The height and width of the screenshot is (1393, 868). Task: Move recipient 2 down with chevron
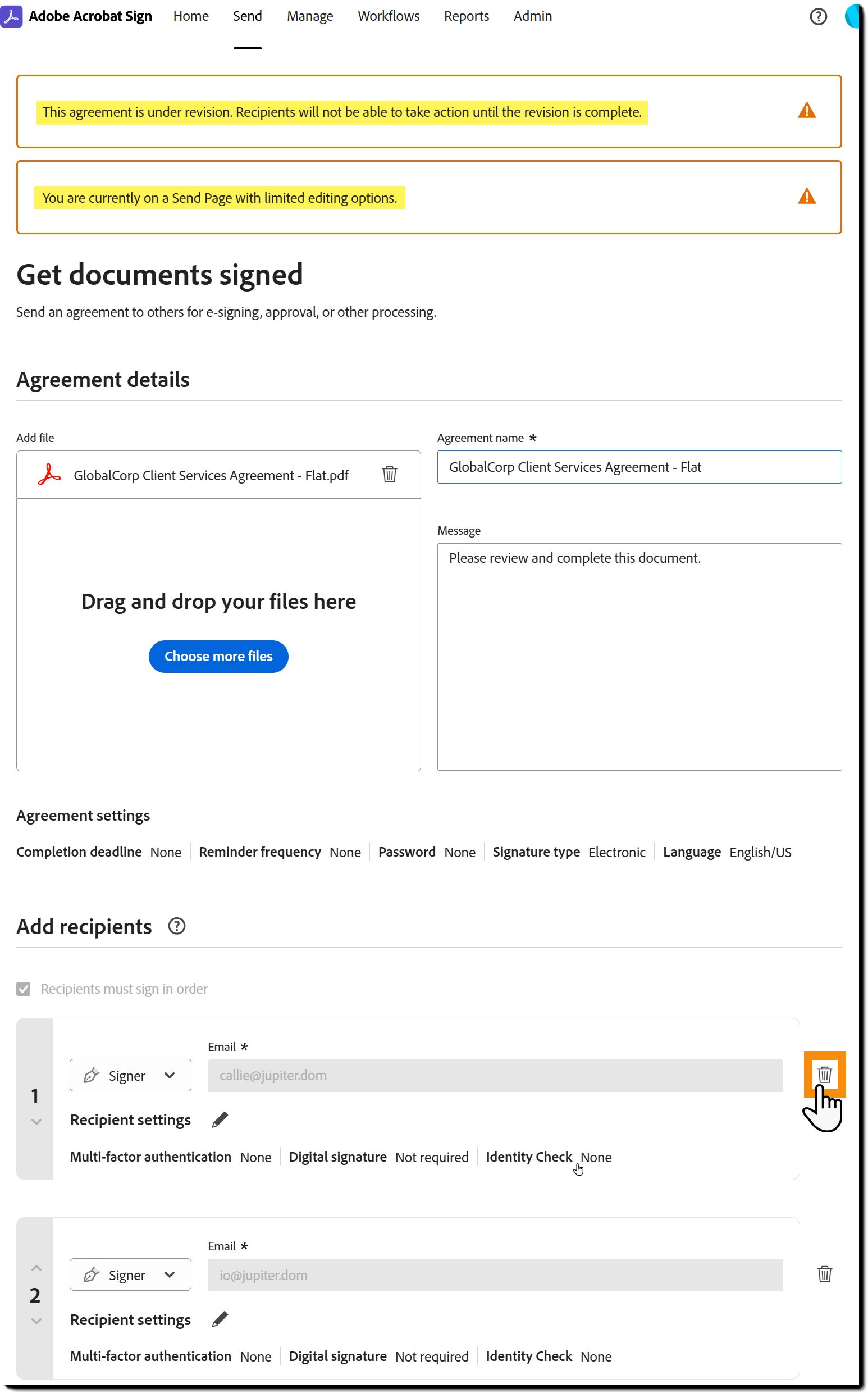click(36, 1322)
